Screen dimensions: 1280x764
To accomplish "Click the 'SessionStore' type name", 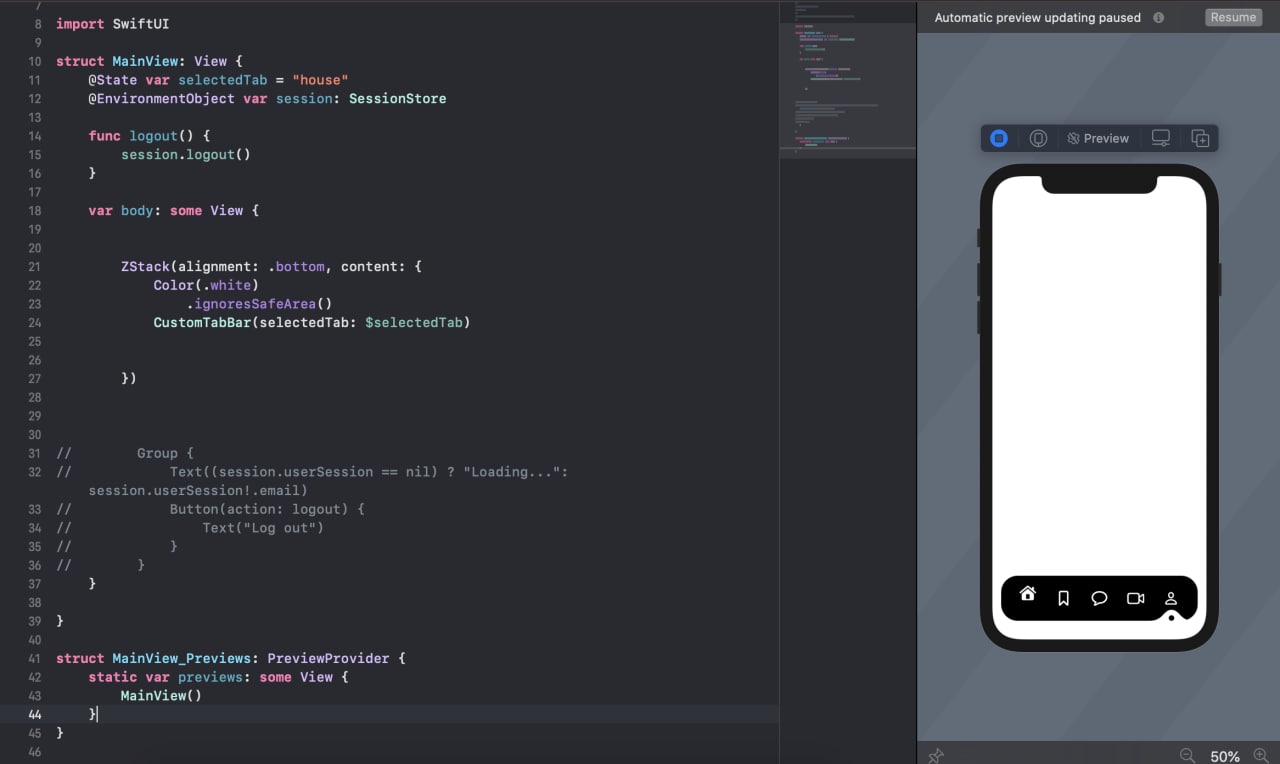I will tap(398, 99).
